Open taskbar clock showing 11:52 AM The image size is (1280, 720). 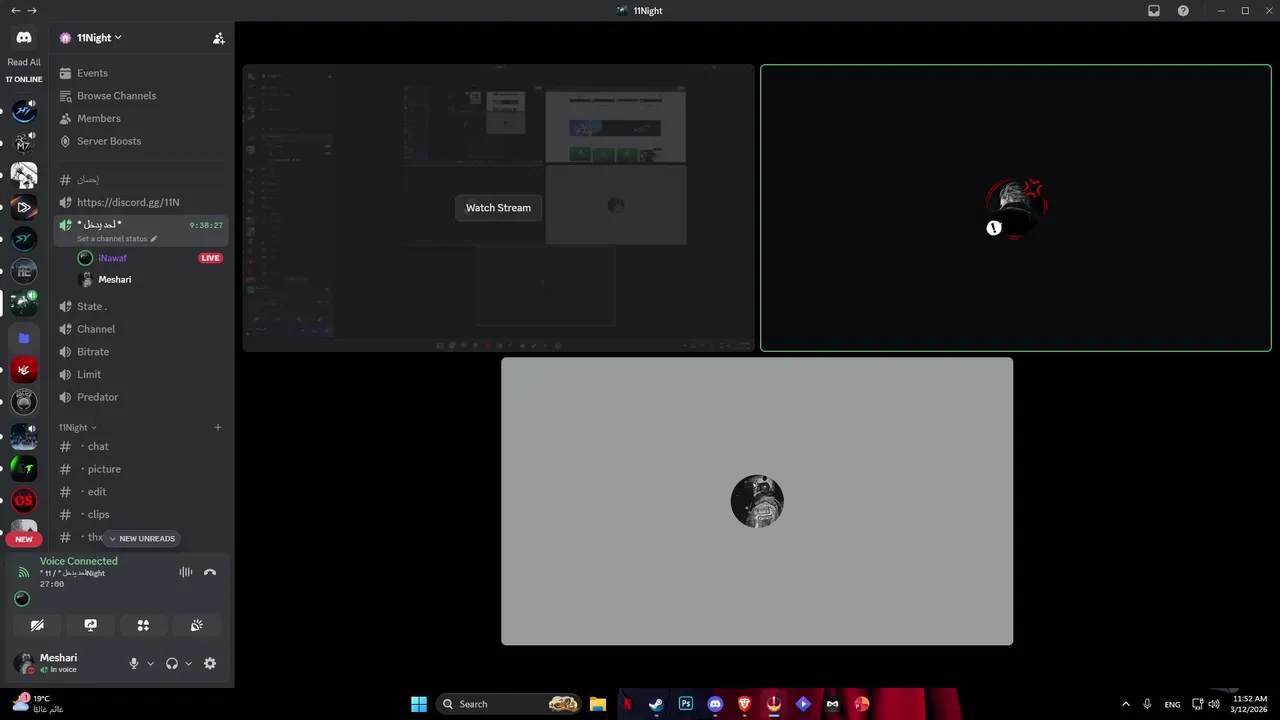pos(1250,704)
